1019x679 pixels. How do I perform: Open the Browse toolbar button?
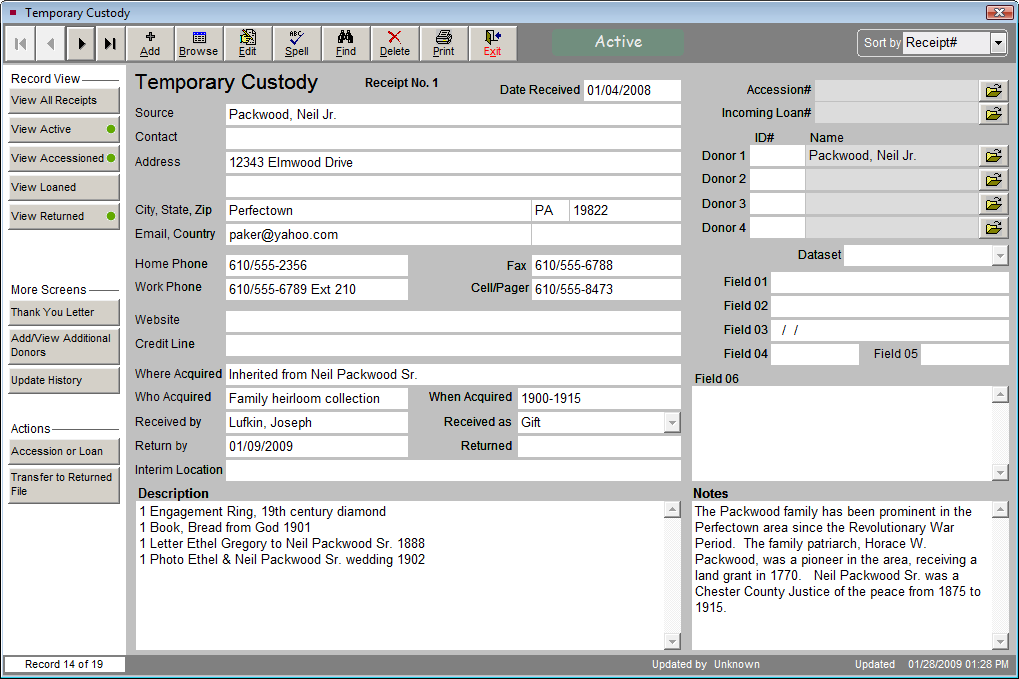(198, 43)
